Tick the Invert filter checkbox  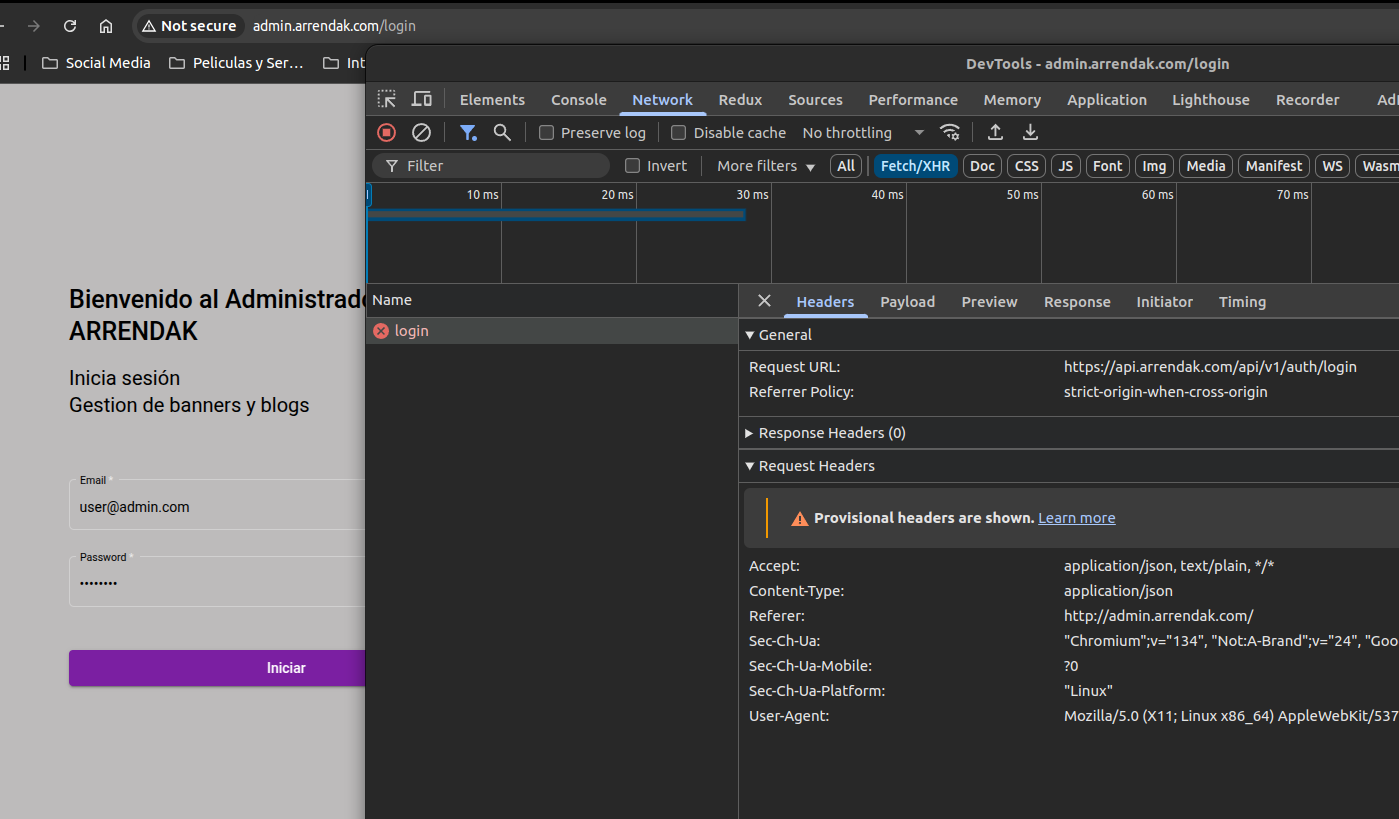point(632,166)
